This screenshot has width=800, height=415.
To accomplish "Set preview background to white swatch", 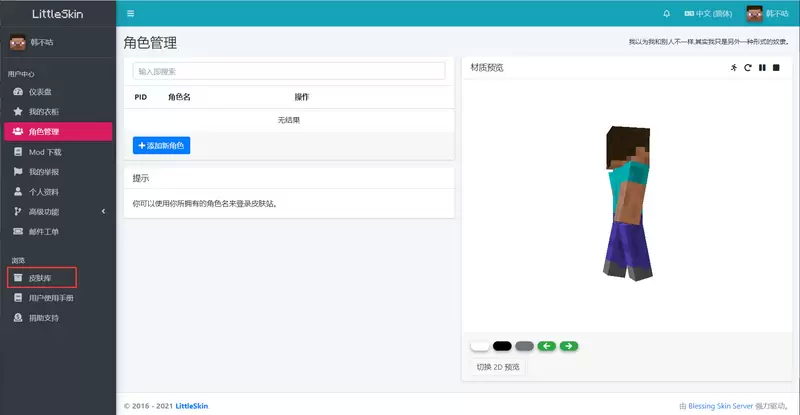I will (480, 346).
